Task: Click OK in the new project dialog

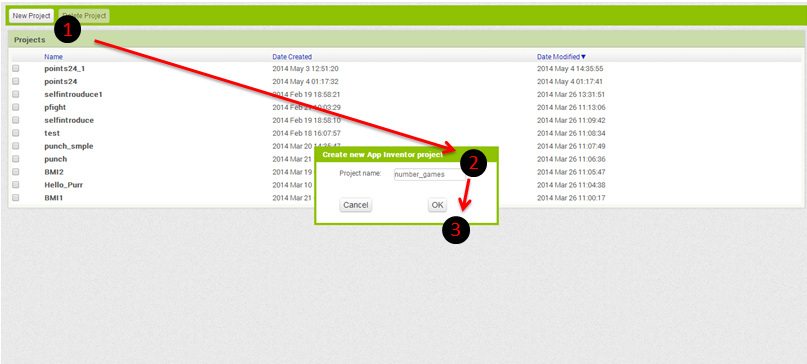Action: point(437,205)
